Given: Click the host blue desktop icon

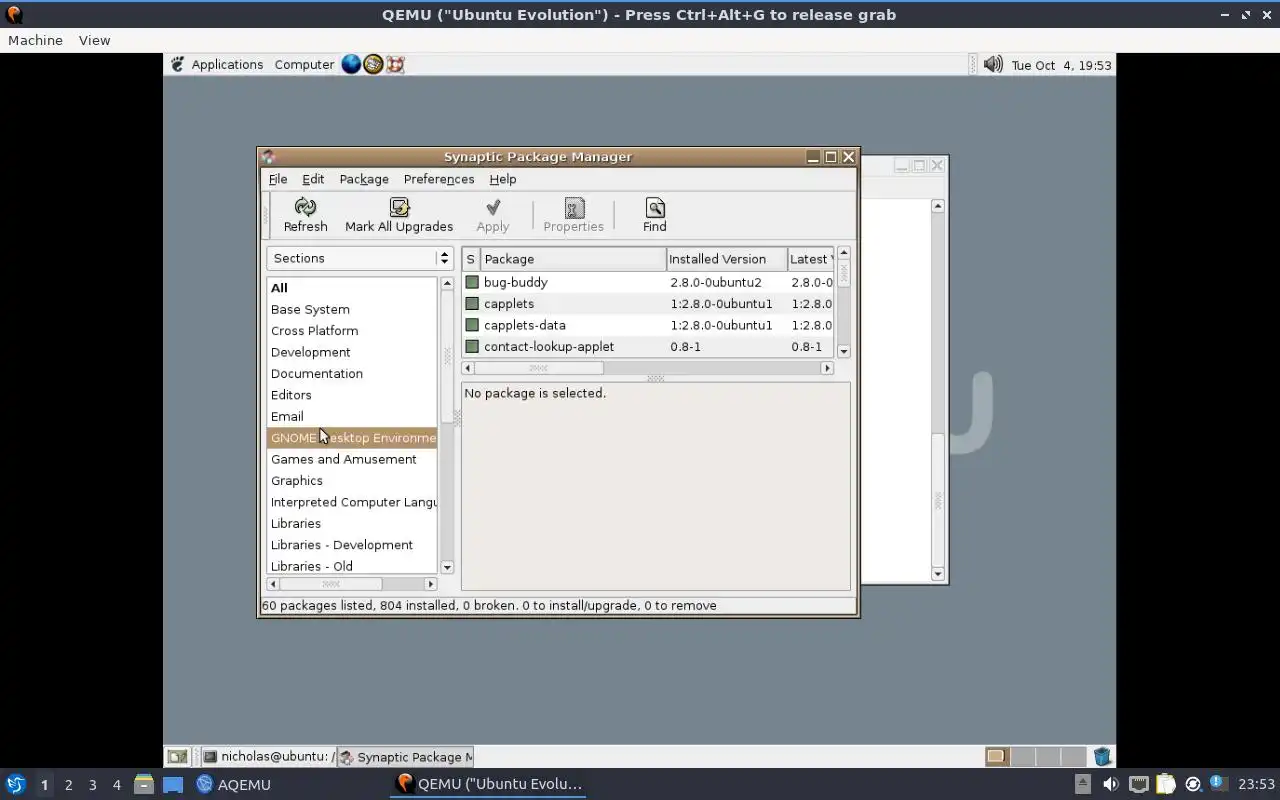Looking at the screenshot, I should pyautogui.click(x=173, y=785).
